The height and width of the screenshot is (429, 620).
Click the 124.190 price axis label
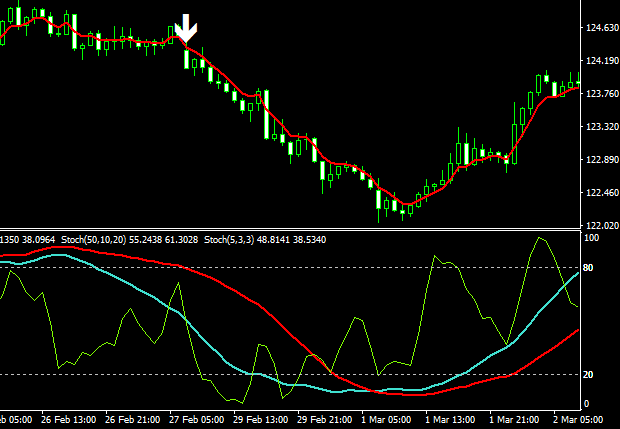coord(600,61)
